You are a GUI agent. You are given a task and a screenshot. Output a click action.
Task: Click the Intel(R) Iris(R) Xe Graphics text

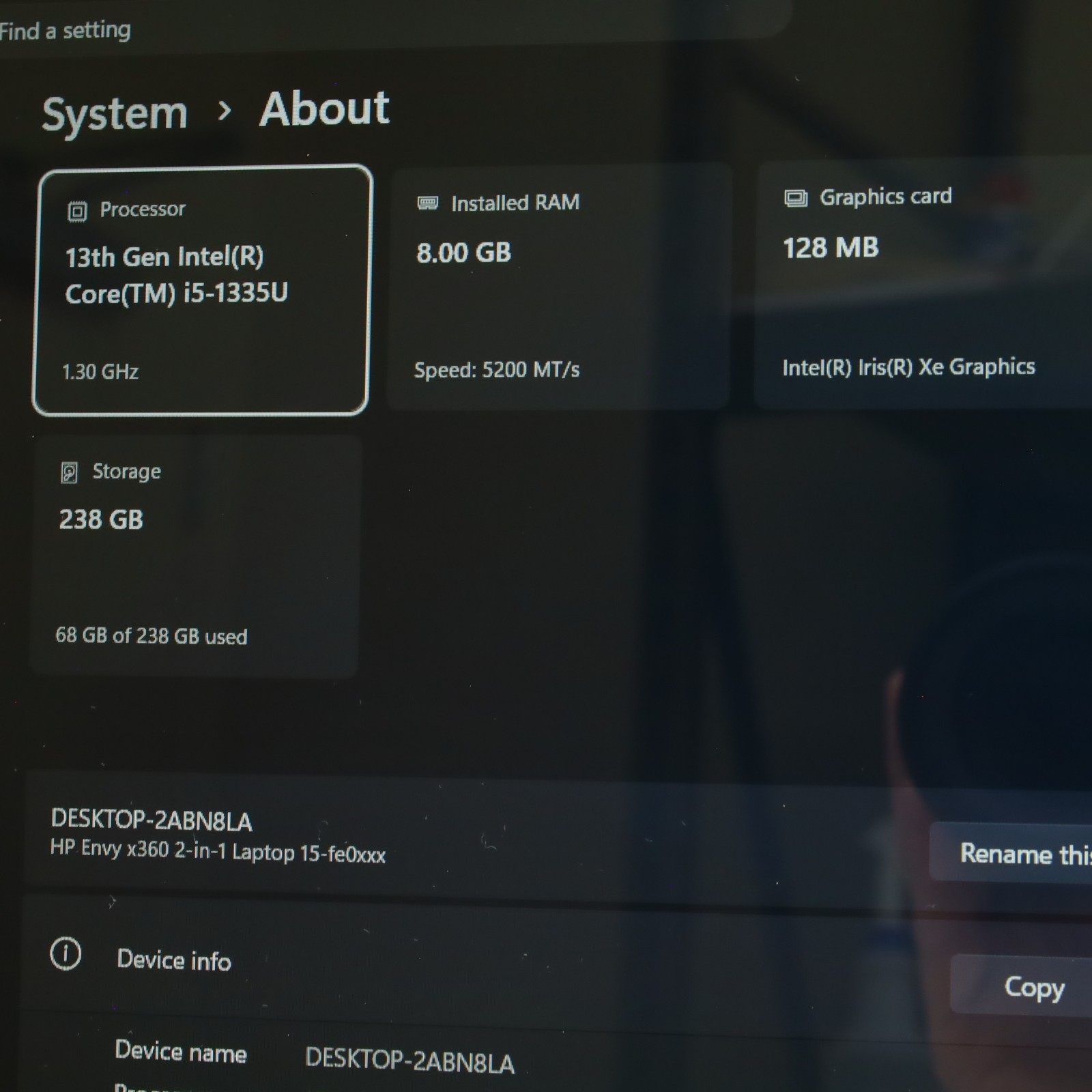coord(908,367)
